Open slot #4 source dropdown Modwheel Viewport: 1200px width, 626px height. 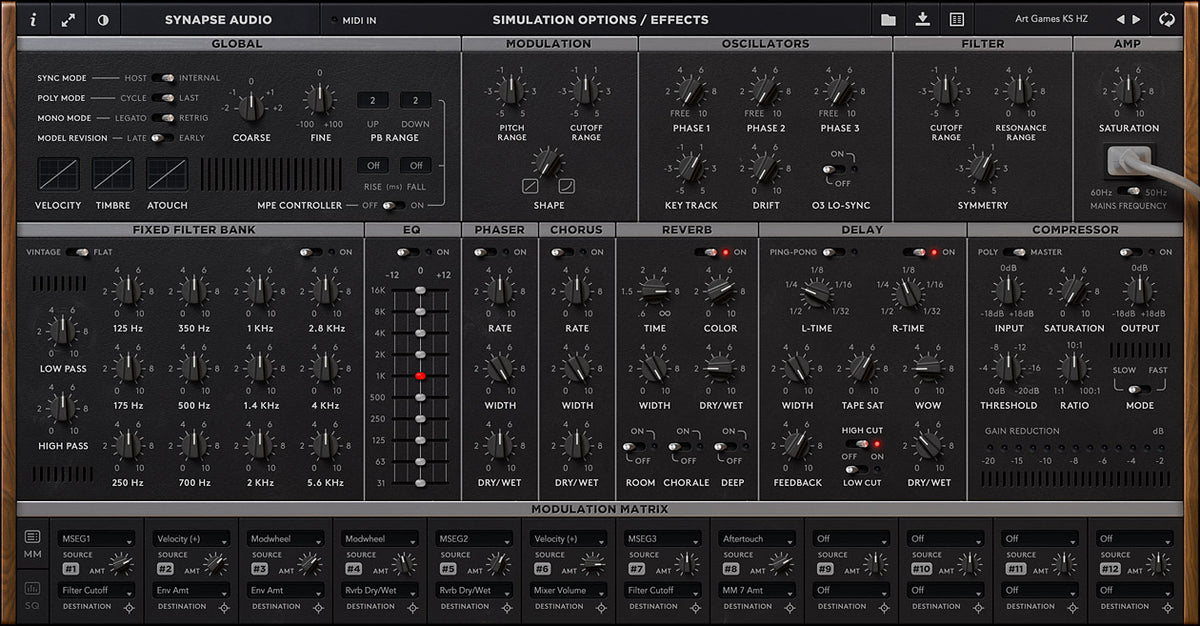coord(379,539)
